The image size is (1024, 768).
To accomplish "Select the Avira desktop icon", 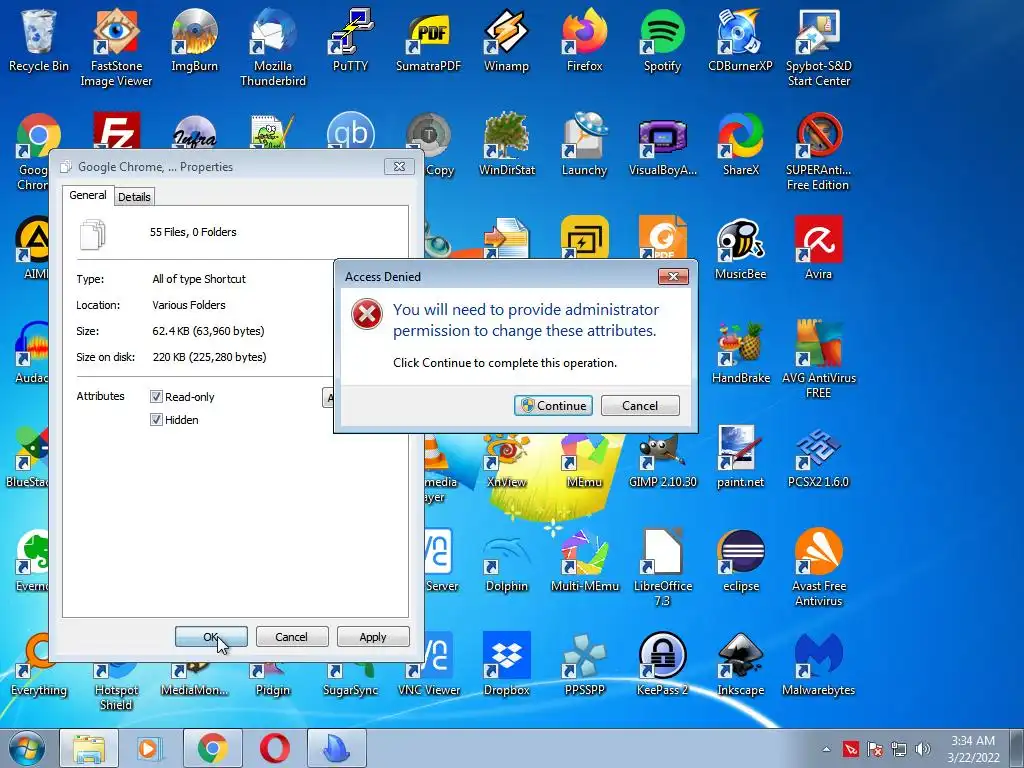I will pyautogui.click(x=818, y=248).
